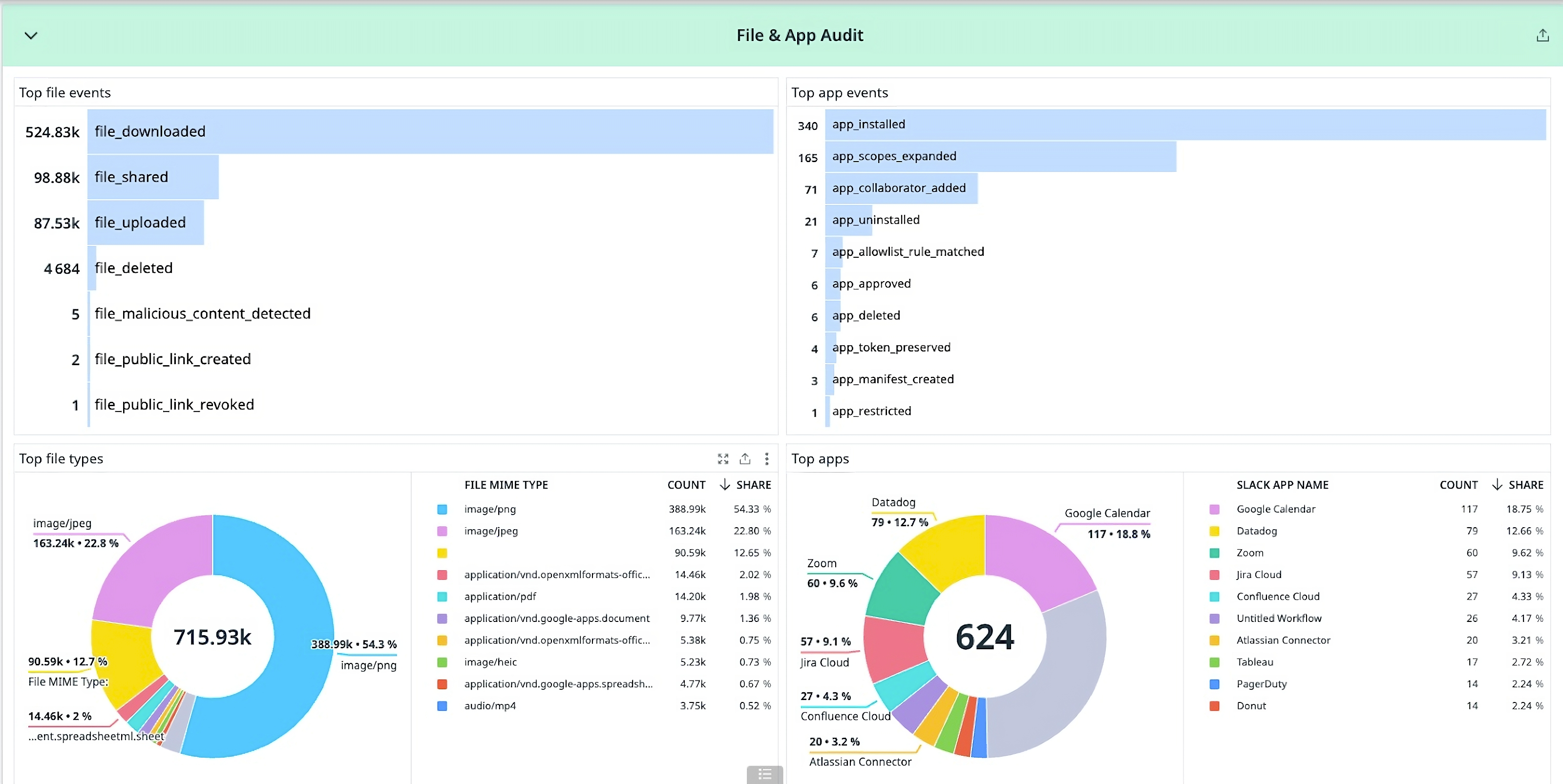Export the Top file types chart

745,459
